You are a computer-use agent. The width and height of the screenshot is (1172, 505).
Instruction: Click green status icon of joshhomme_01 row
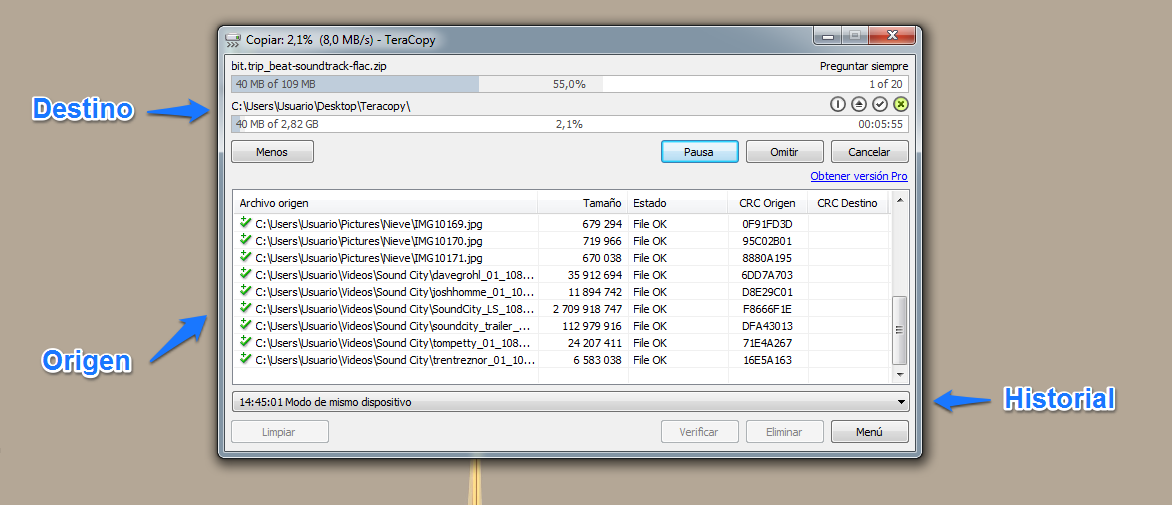(x=245, y=291)
